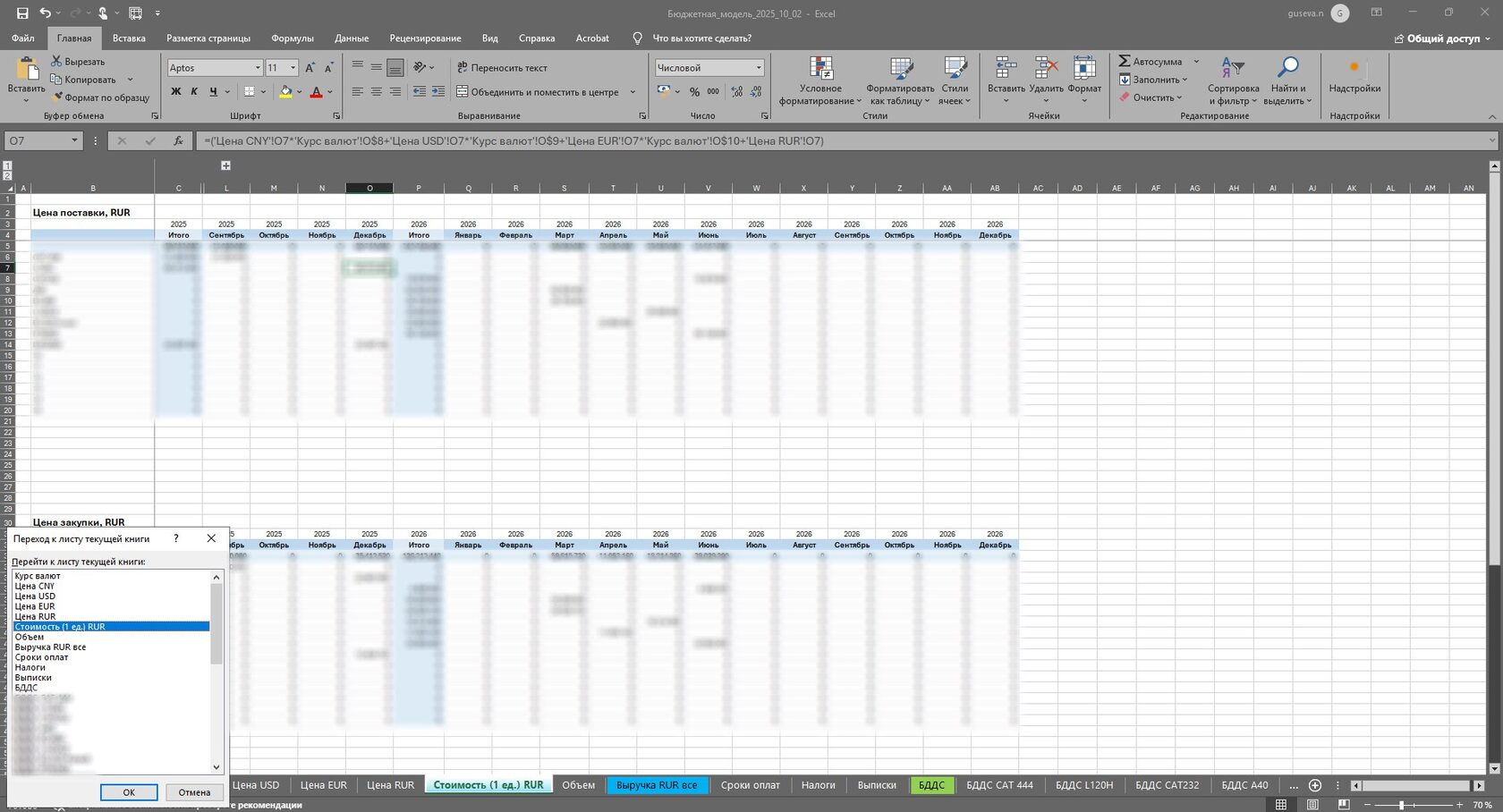Click Объединить и поместить в центре
The height and width of the screenshot is (812, 1503).
pyautogui.click(x=538, y=91)
